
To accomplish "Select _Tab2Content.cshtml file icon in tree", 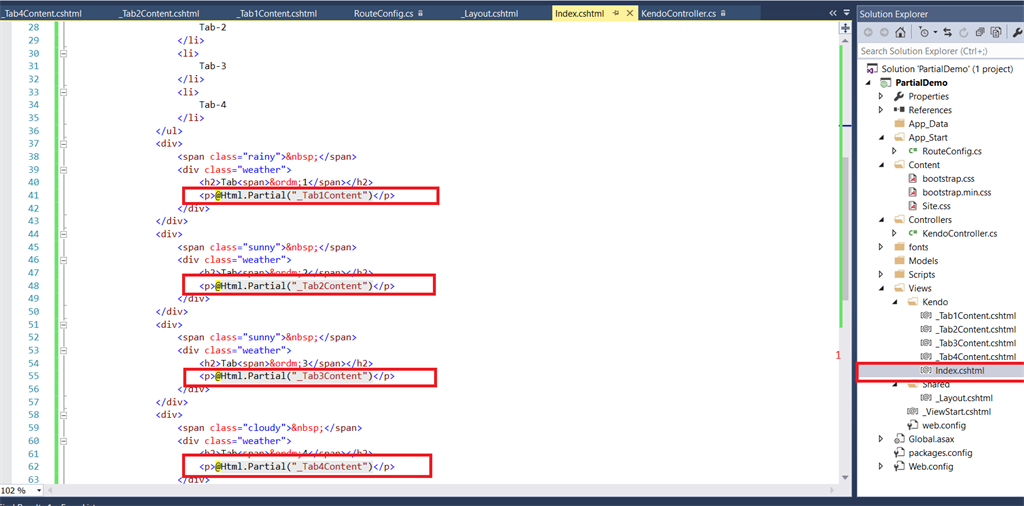I will pos(926,330).
